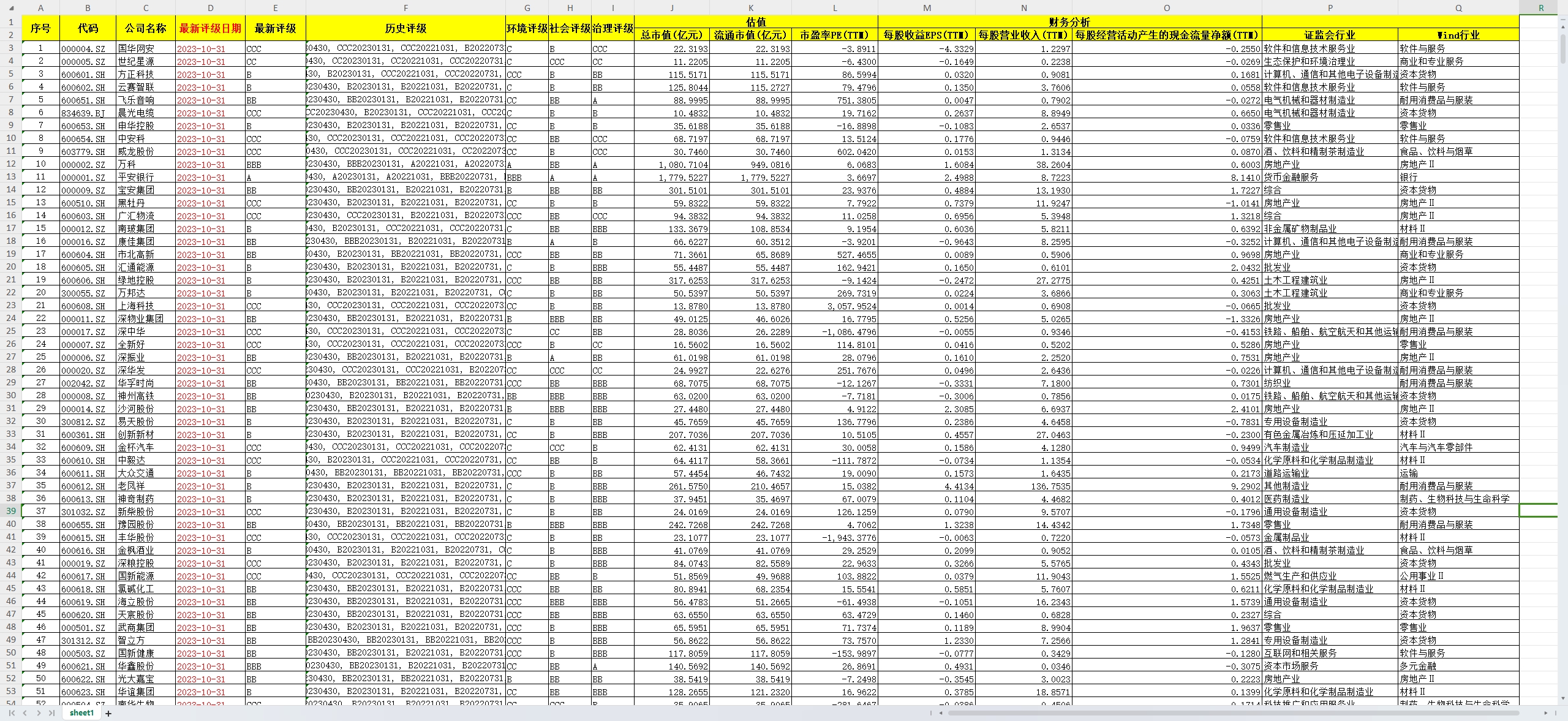
Task: Click vertical scrollbar down arrow
Action: pos(1562,698)
